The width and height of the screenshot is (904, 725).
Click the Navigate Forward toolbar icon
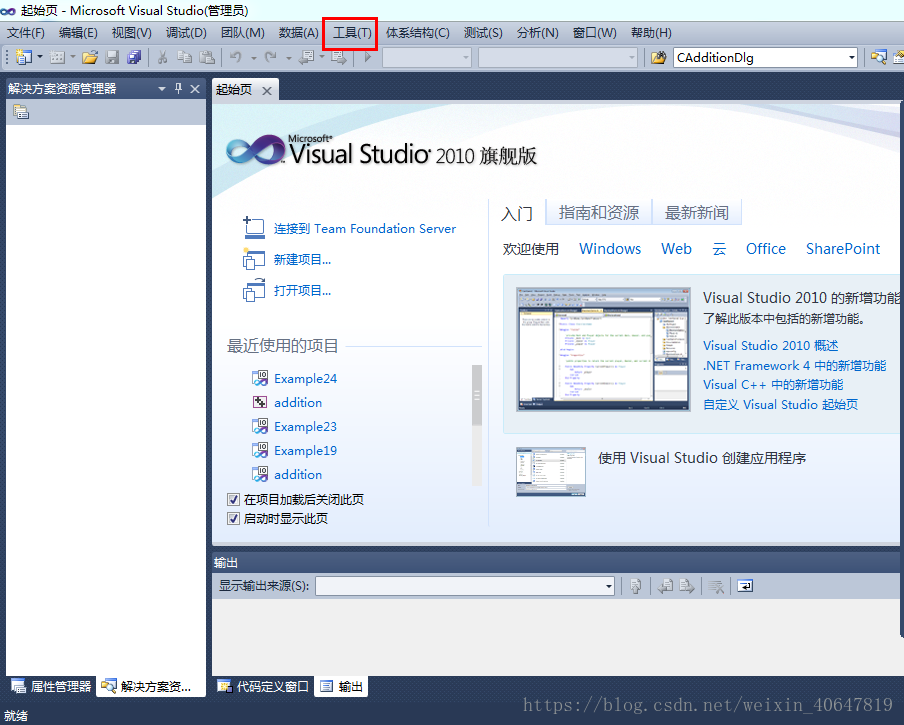coord(338,57)
